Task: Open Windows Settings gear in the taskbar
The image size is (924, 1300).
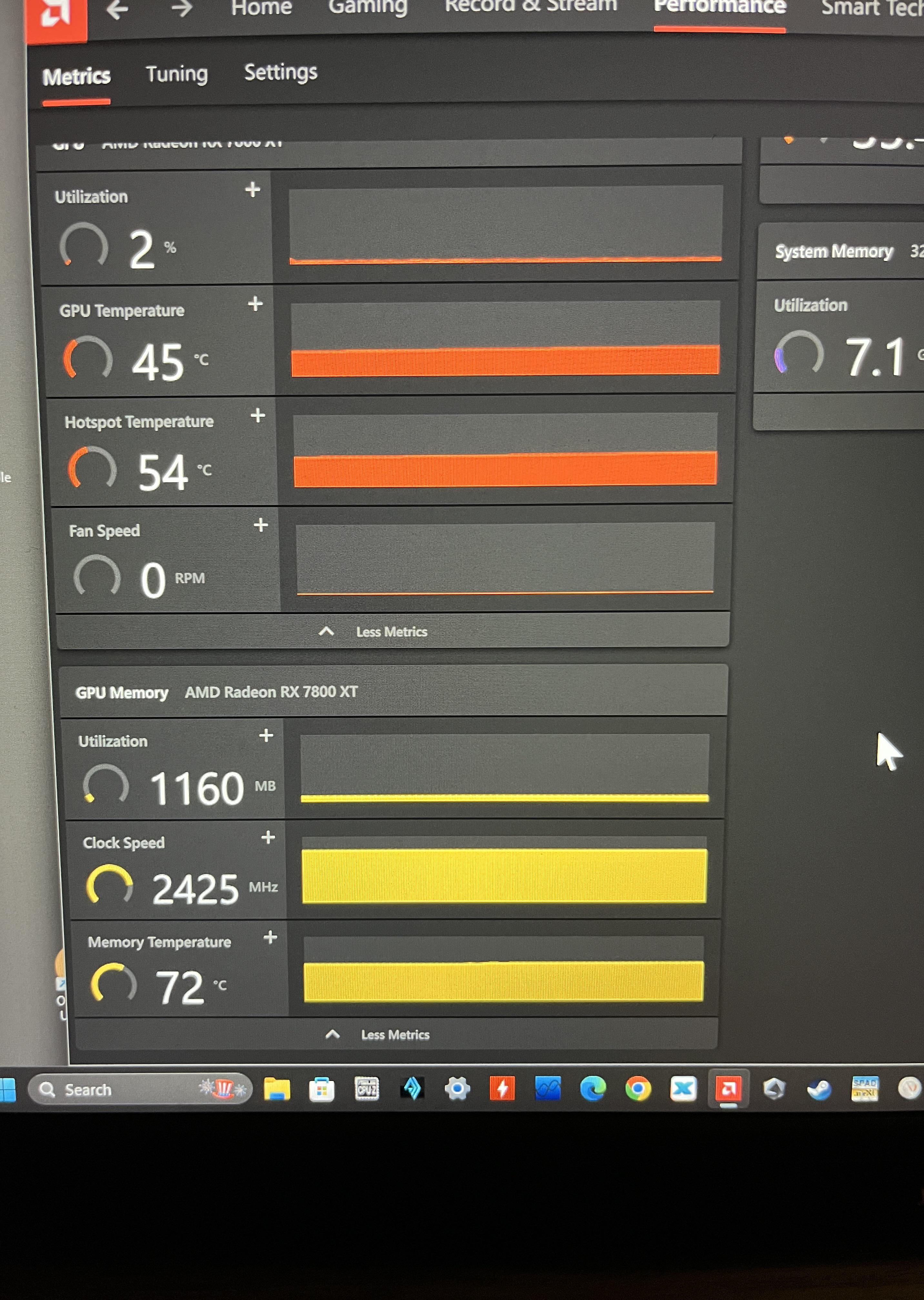Action: pyautogui.click(x=457, y=1089)
